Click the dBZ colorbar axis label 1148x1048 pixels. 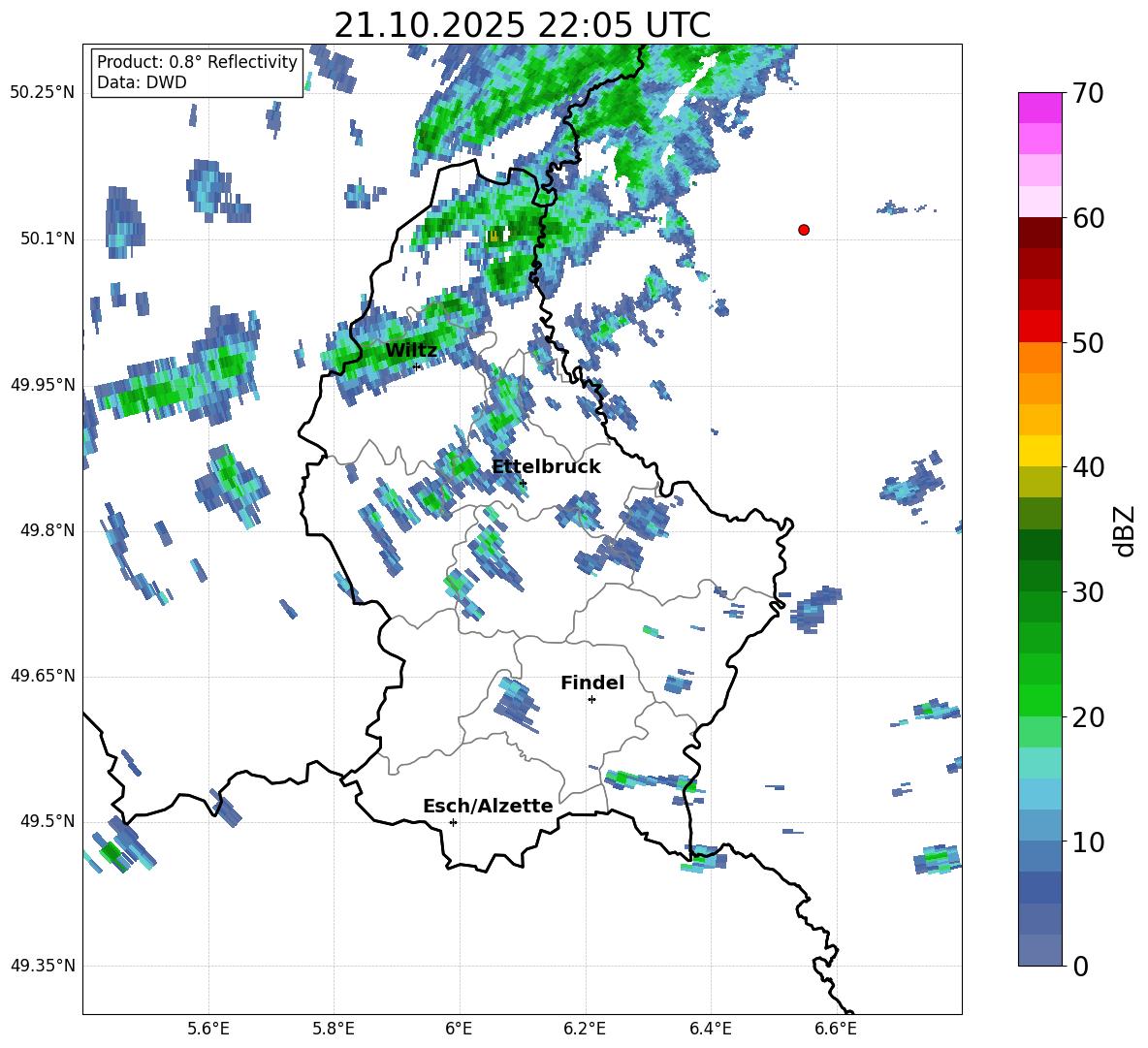pos(1126,530)
